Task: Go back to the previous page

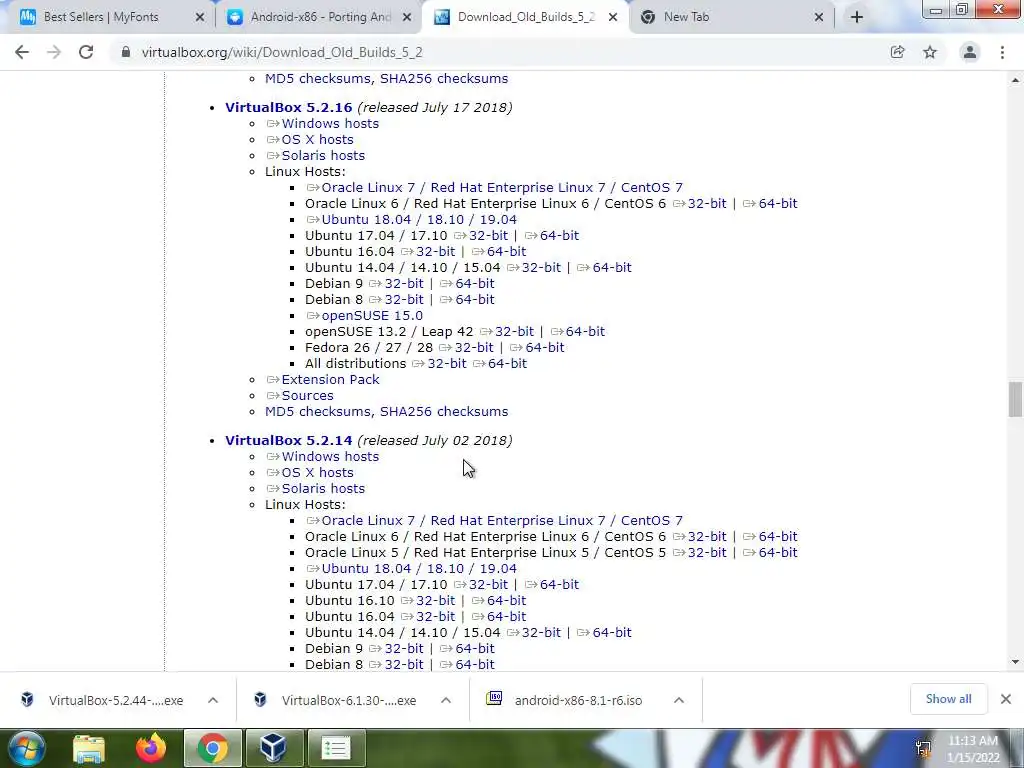Action: pos(22,52)
